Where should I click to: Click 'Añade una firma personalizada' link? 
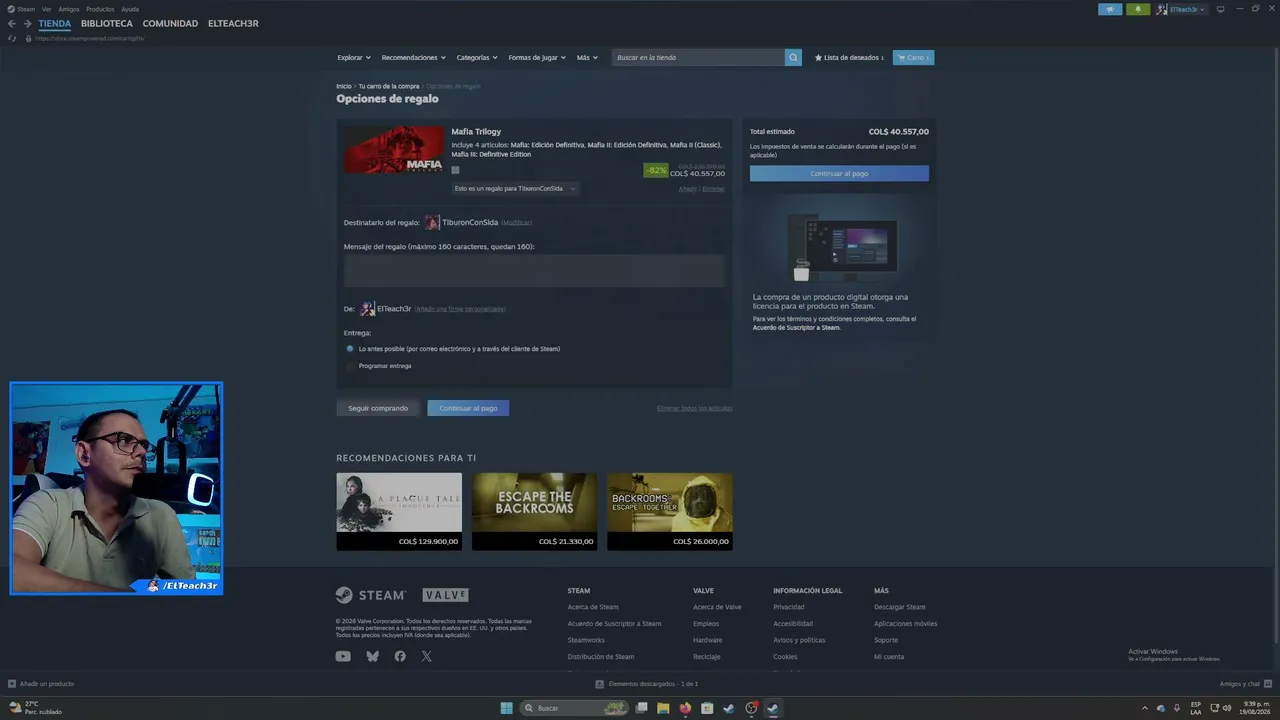(x=460, y=309)
